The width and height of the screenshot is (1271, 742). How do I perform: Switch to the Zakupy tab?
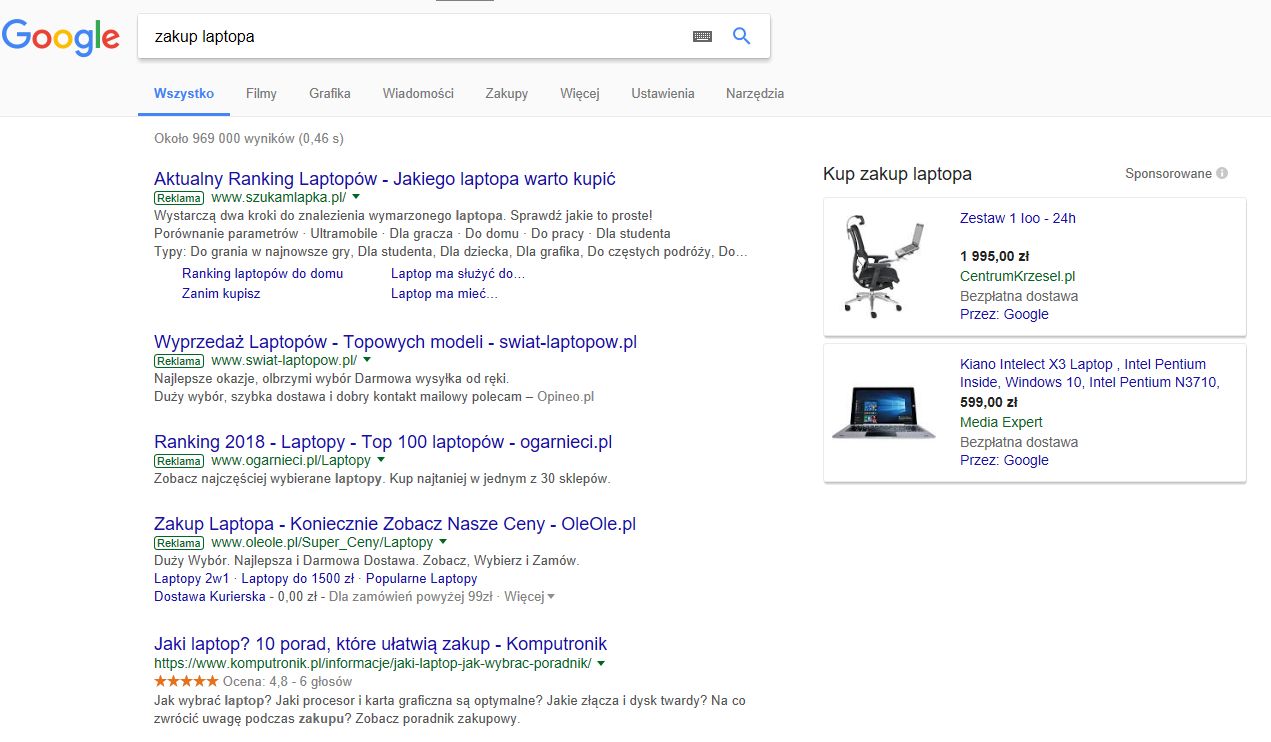(x=507, y=93)
